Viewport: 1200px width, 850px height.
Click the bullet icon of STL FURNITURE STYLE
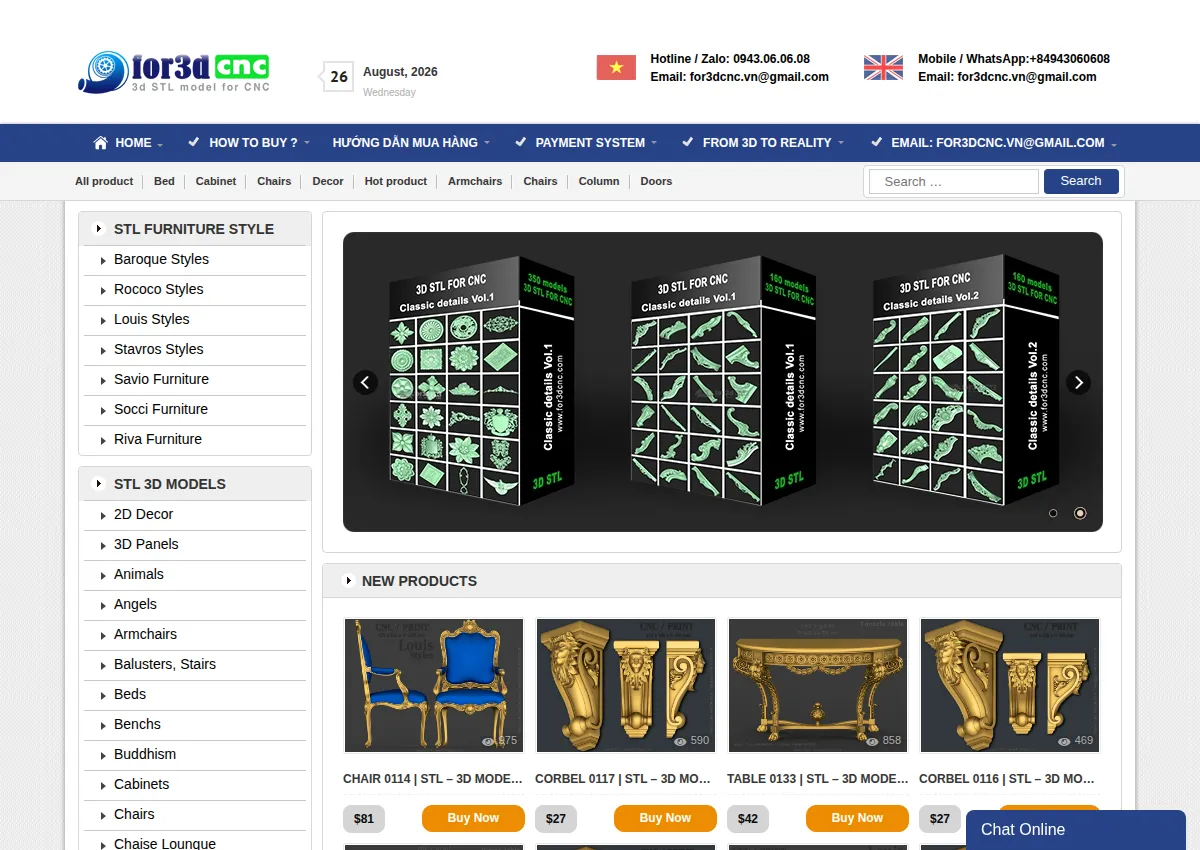(x=98, y=229)
